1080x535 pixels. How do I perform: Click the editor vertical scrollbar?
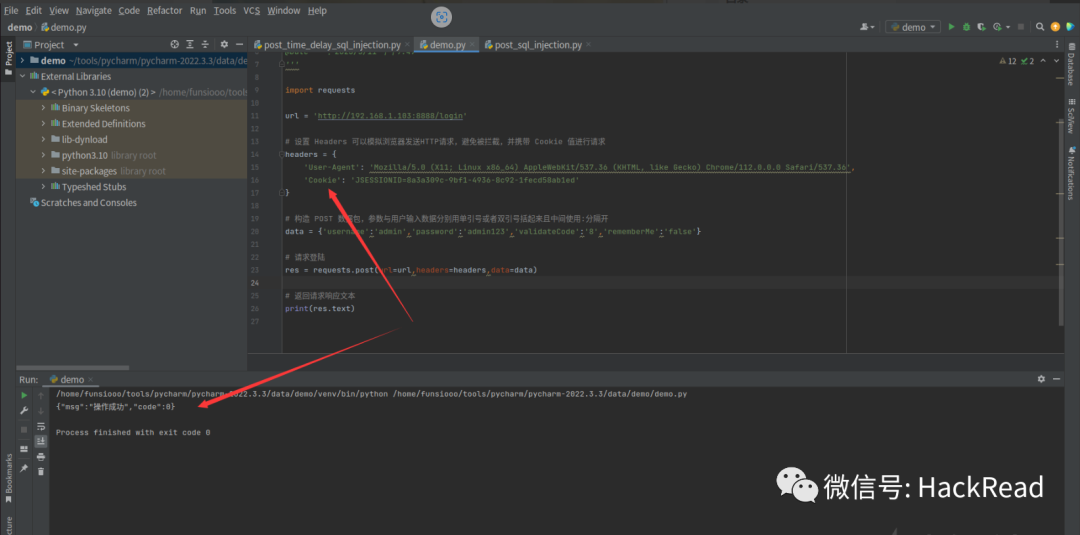(x=1061, y=222)
